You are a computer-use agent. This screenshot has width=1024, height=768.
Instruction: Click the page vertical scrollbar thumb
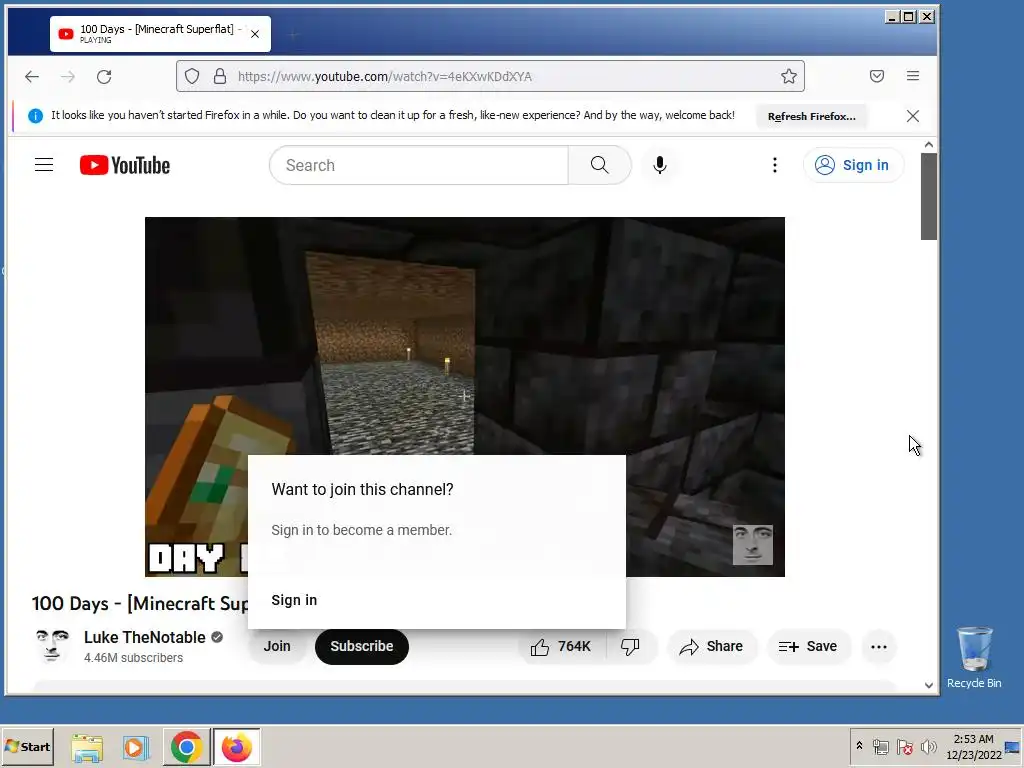(x=929, y=197)
